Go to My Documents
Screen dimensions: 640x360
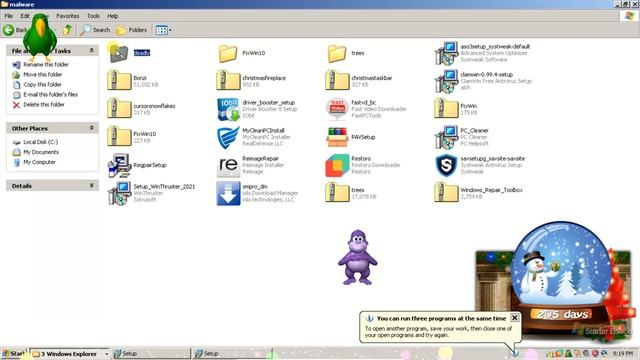pos(41,152)
